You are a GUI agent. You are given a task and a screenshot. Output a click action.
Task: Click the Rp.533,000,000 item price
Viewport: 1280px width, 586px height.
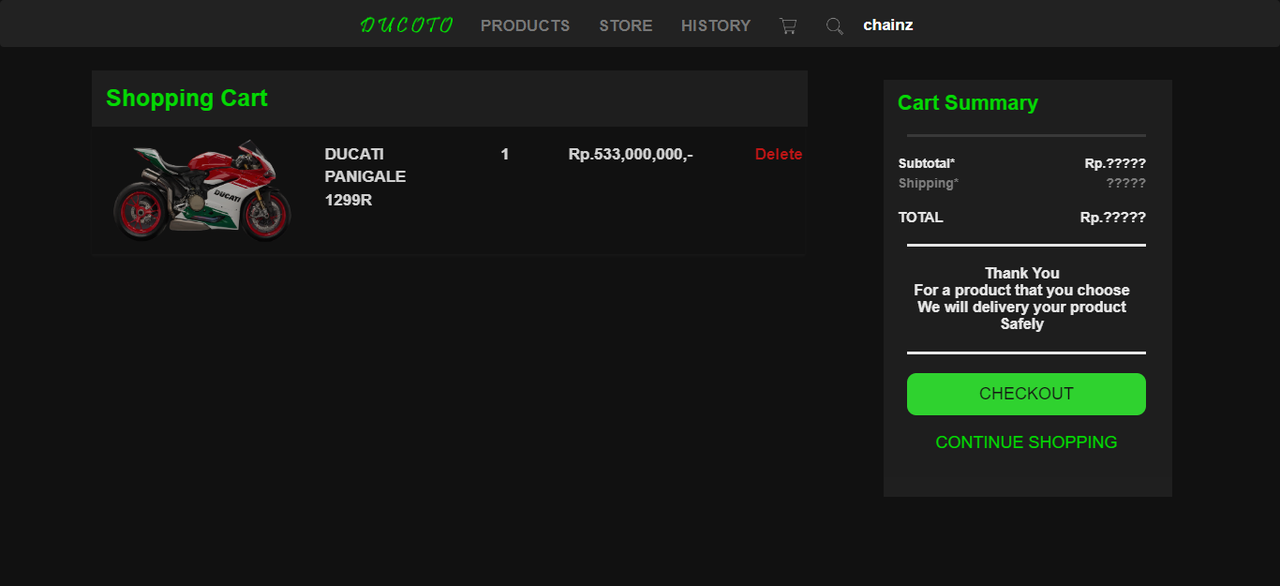point(631,154)
